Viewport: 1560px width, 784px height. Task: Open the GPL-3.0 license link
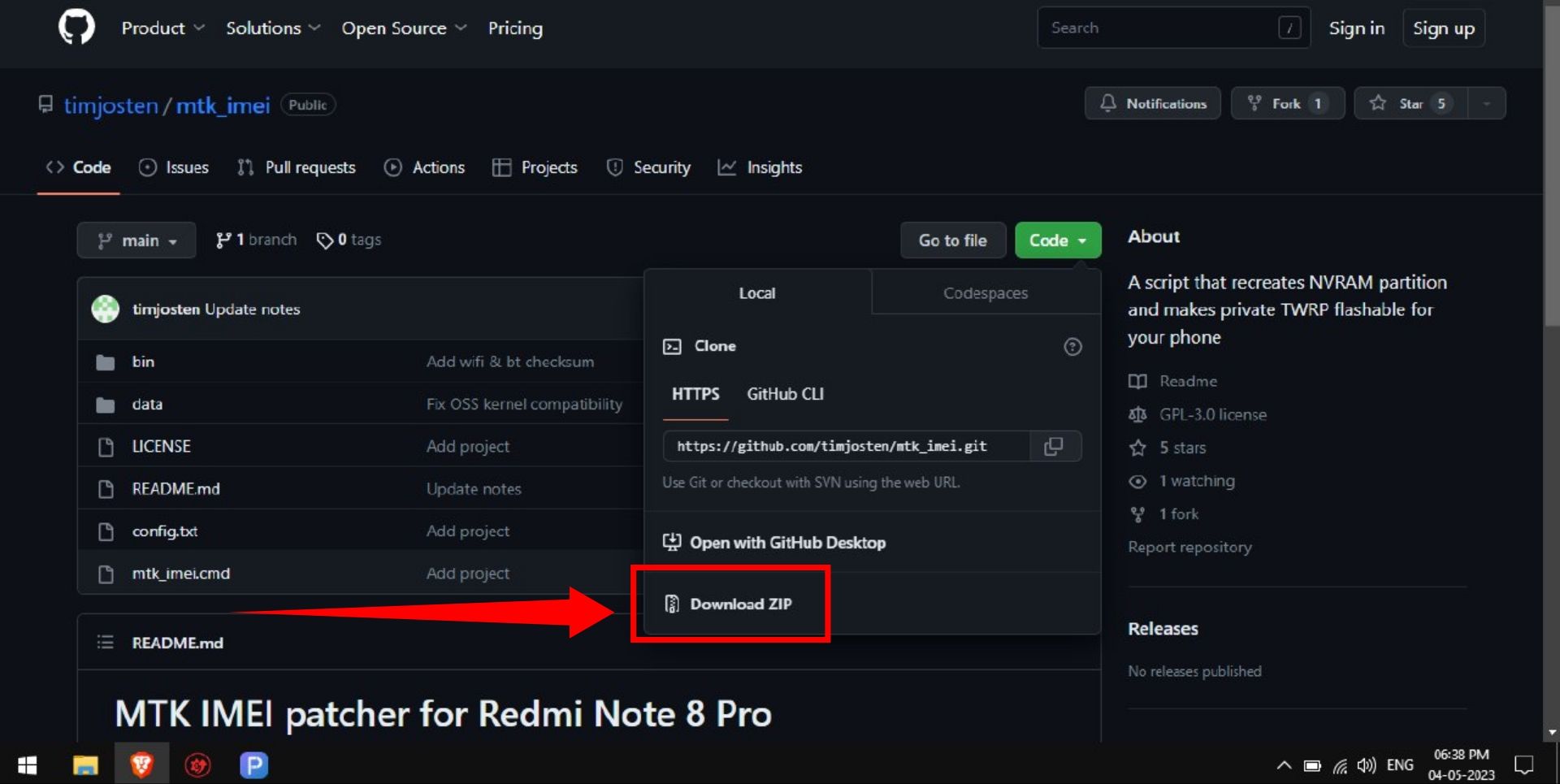[1198, 415]
